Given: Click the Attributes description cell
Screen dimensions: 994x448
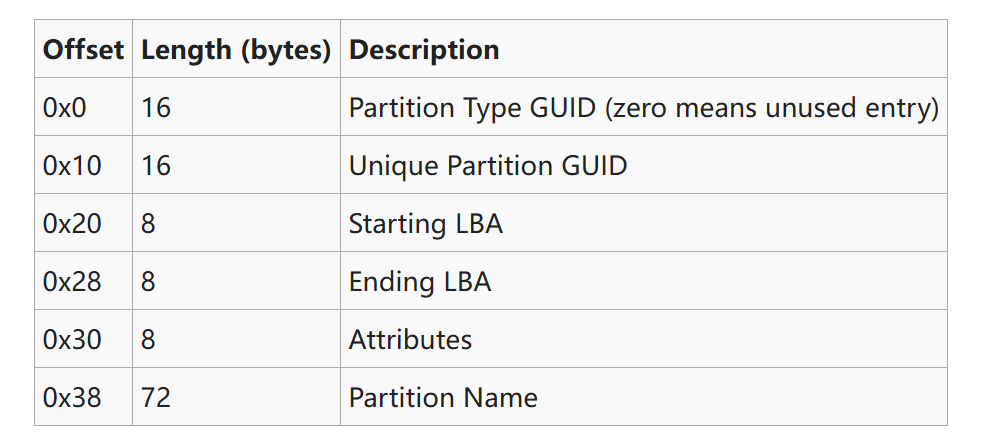Looking at the screenshot, I should pos(410,339).
